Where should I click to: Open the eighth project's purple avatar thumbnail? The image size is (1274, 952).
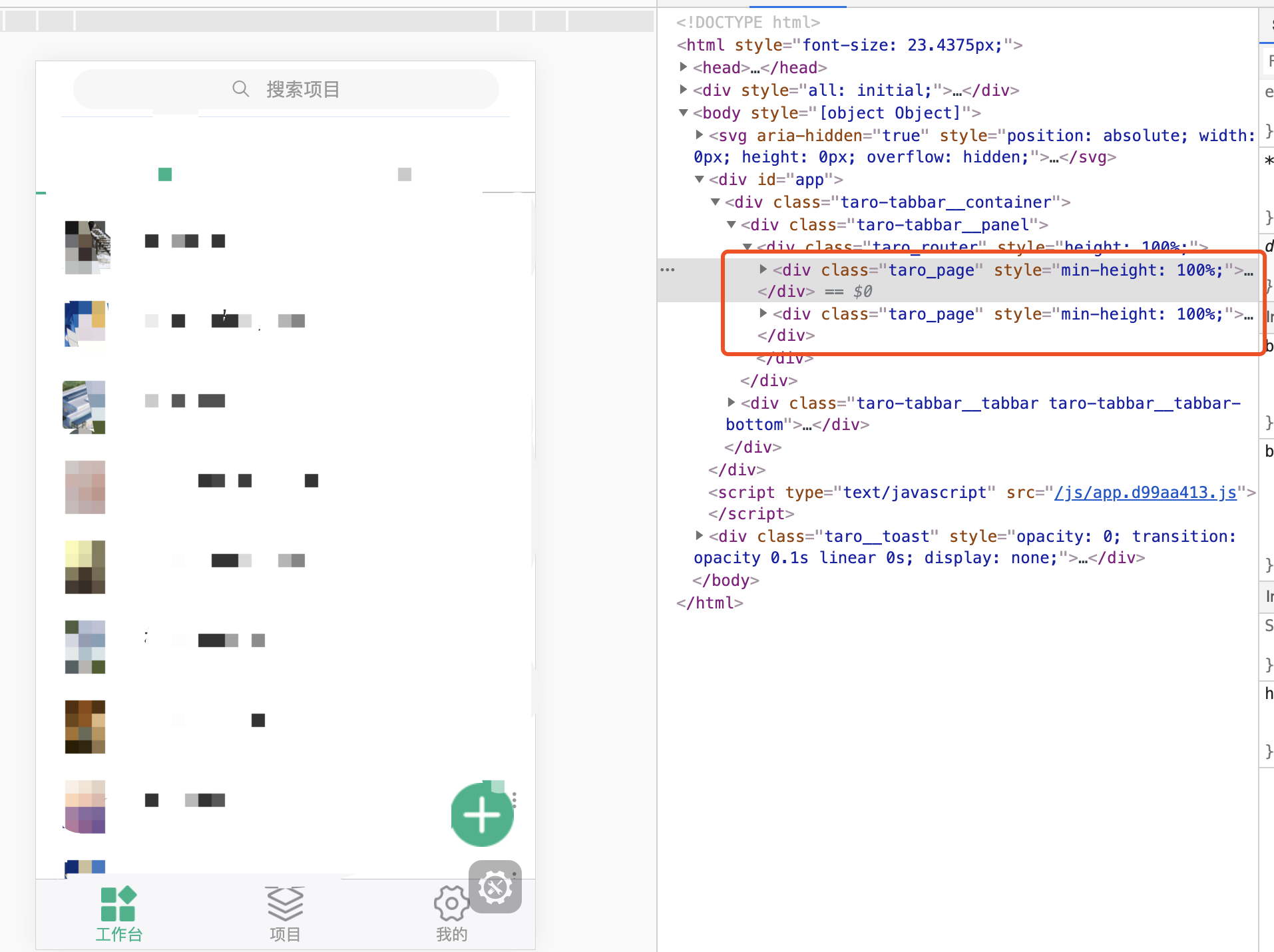[85, 807]
